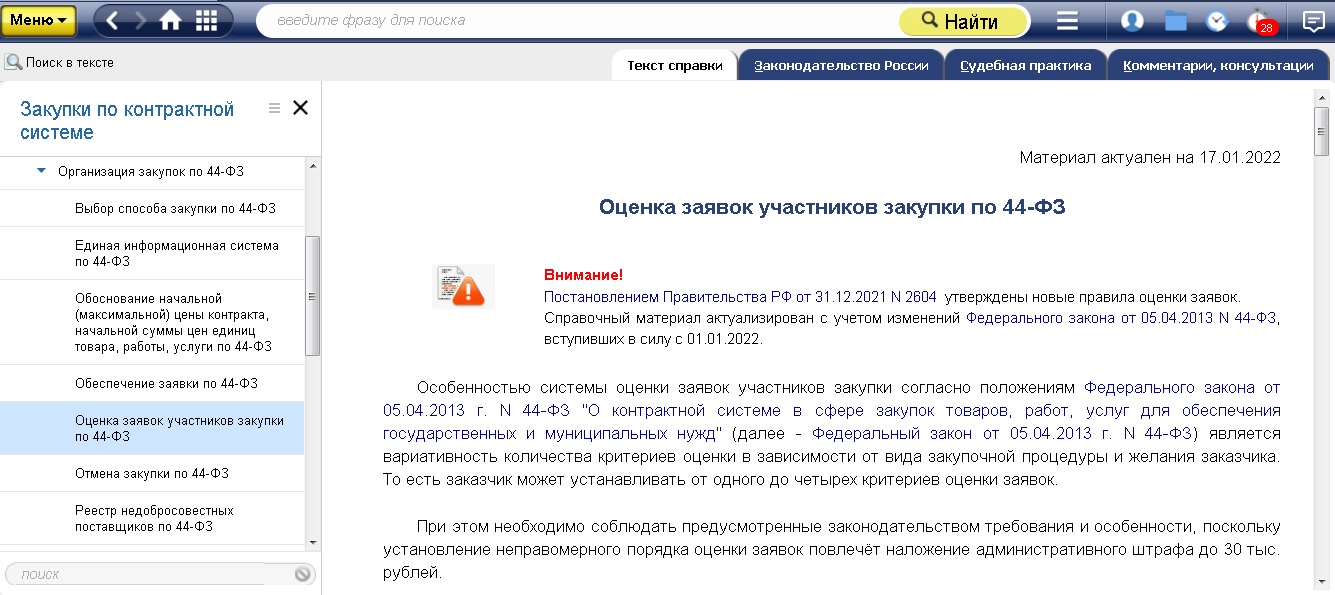Click sidebar scrollbar up arrow

coord(313,165)
